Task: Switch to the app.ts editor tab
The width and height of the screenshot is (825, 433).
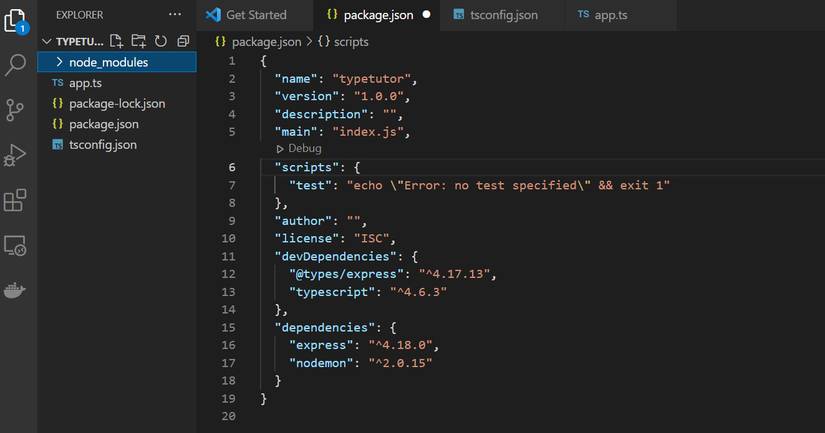Action: 620,15
